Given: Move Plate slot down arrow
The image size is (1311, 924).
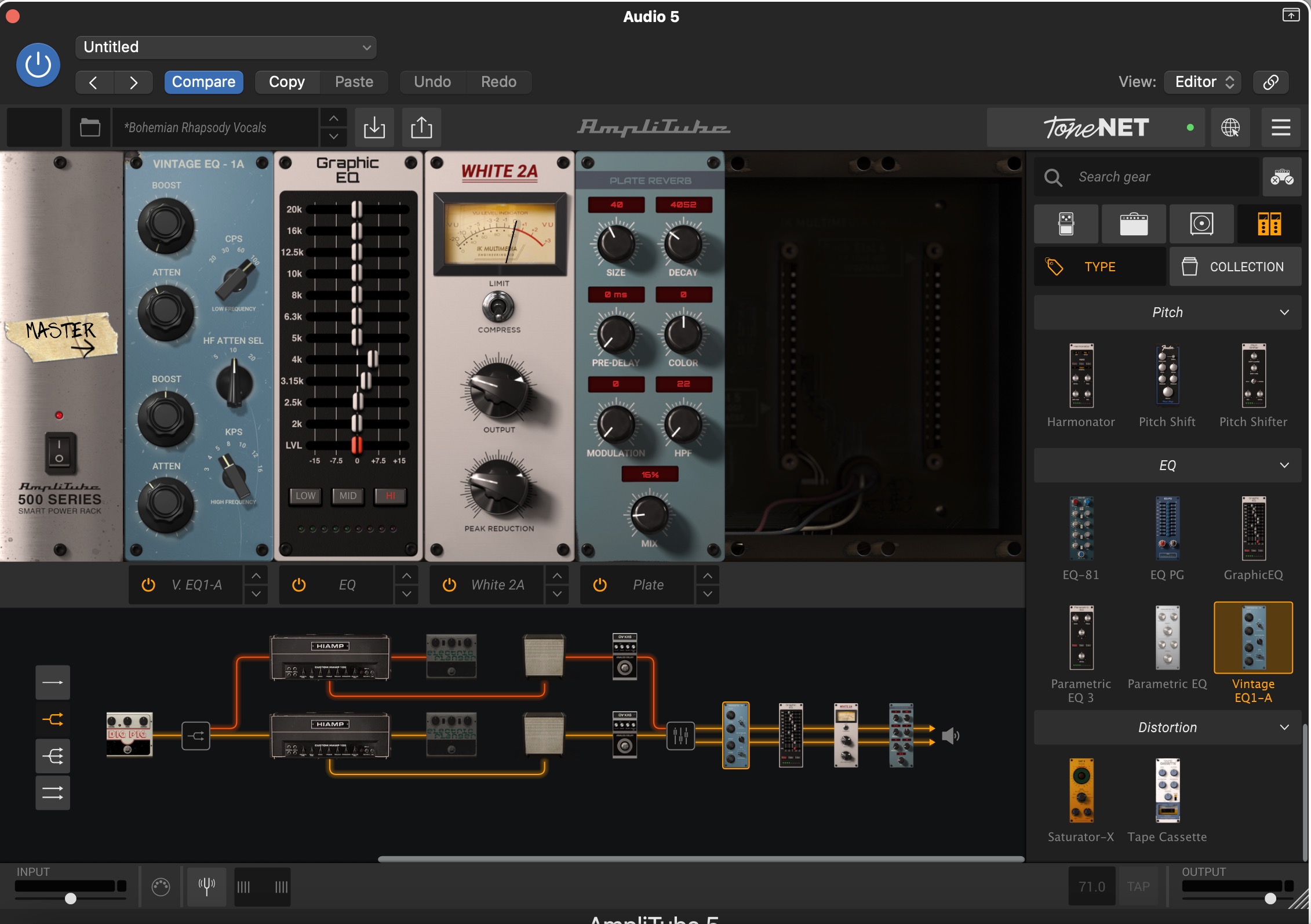Looking at the screenshot, I should [x=708, y=594].
